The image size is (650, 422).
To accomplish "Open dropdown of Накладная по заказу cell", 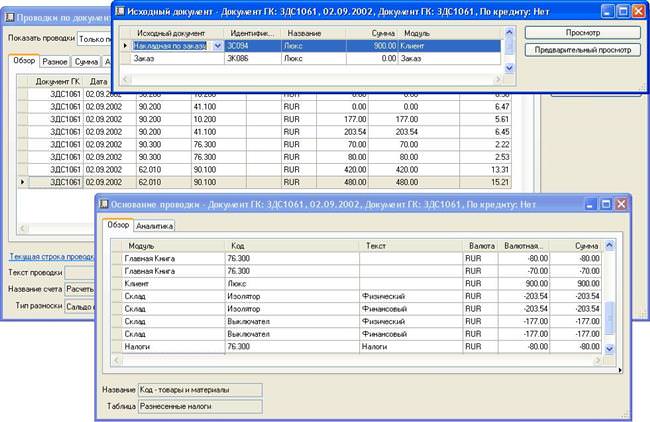I will [x=218, y=46].
